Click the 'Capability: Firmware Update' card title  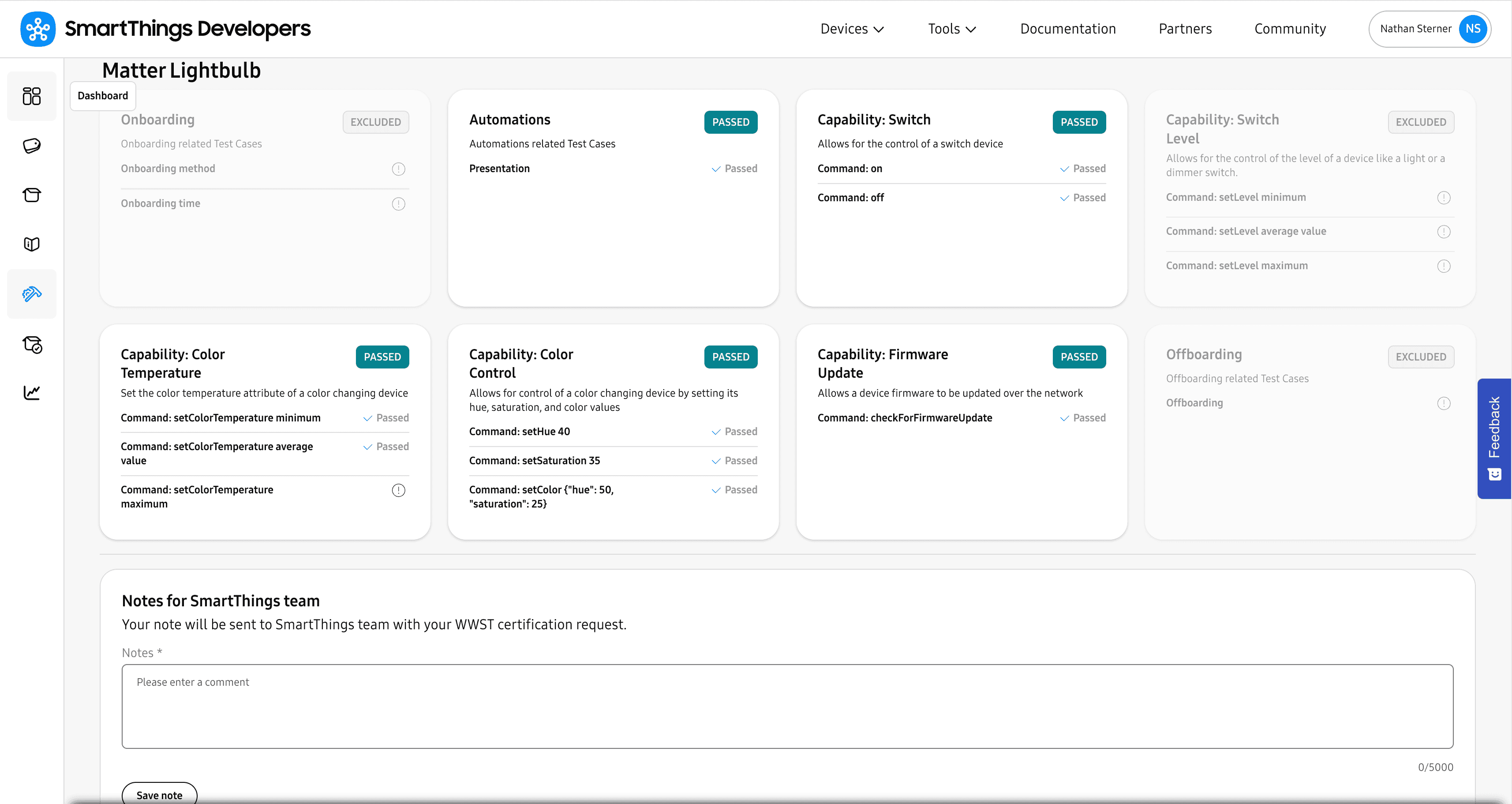(x=882, y=364)
